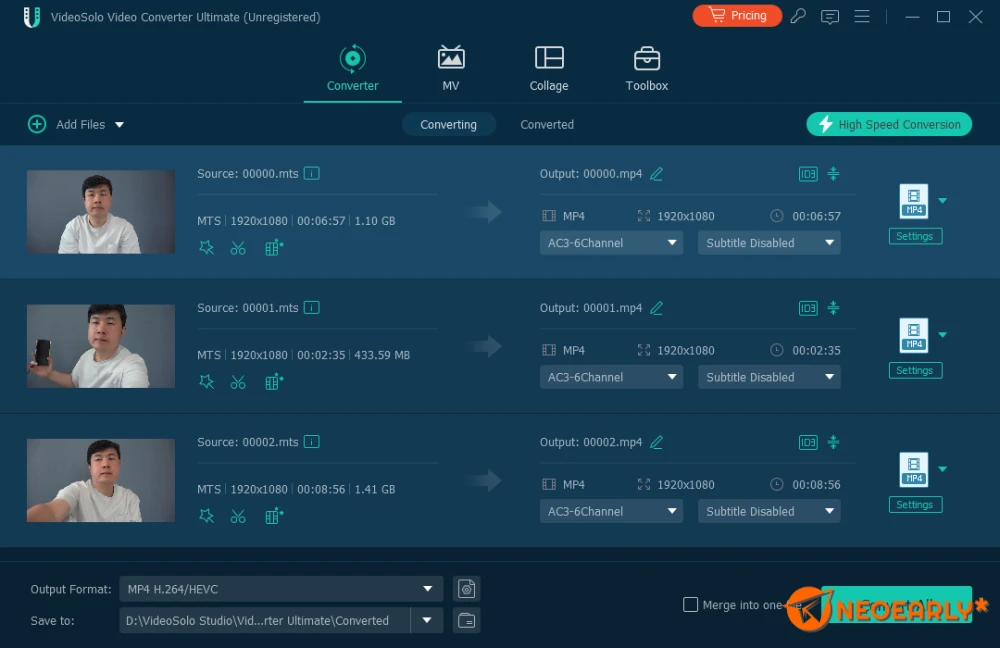Choose MP4 format profile for 00001.mp4
This screenshot has height=648, width=1000.
pos(914,335)
